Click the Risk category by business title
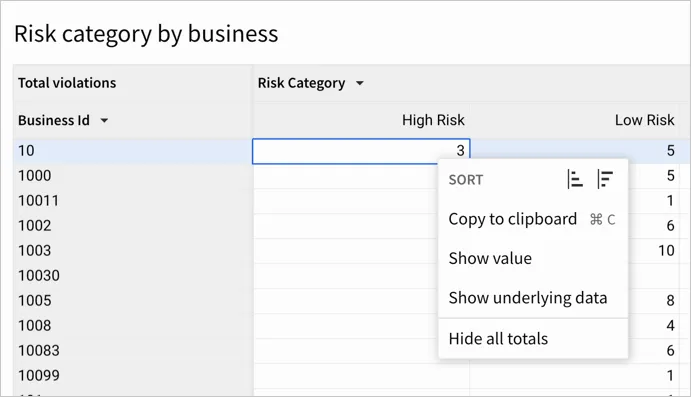The width and height of the screenshot is (691, 397). point(146,34)
